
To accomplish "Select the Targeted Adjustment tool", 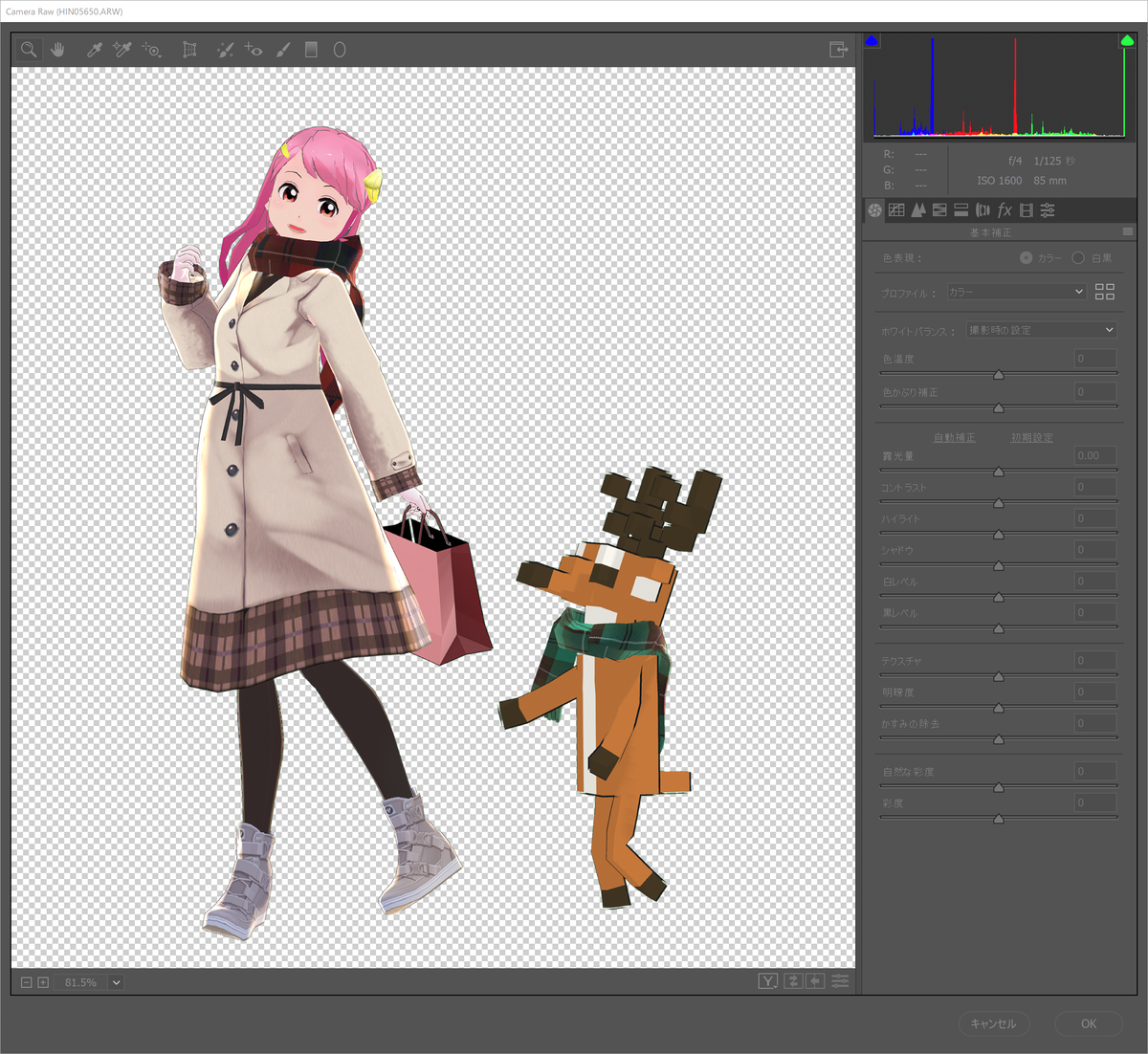I will click(x=151, y=50).
